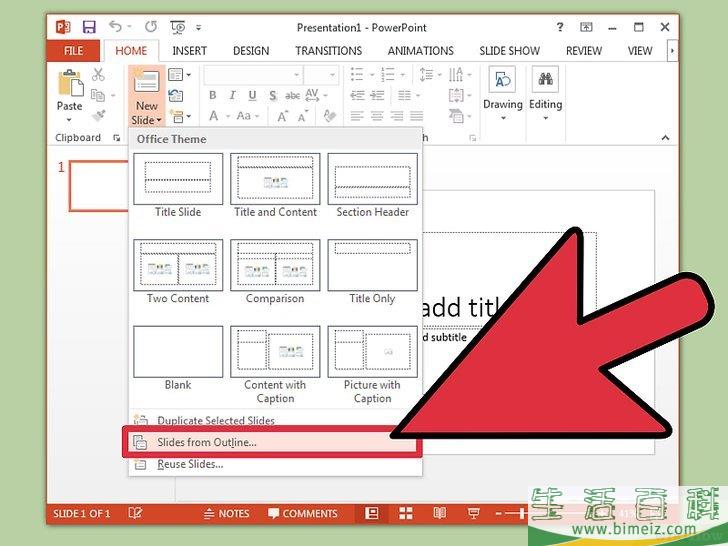This screenshot has width=728, height=546.
Task: Click the Paste clipboard icon
Action: tap(70, 84)
